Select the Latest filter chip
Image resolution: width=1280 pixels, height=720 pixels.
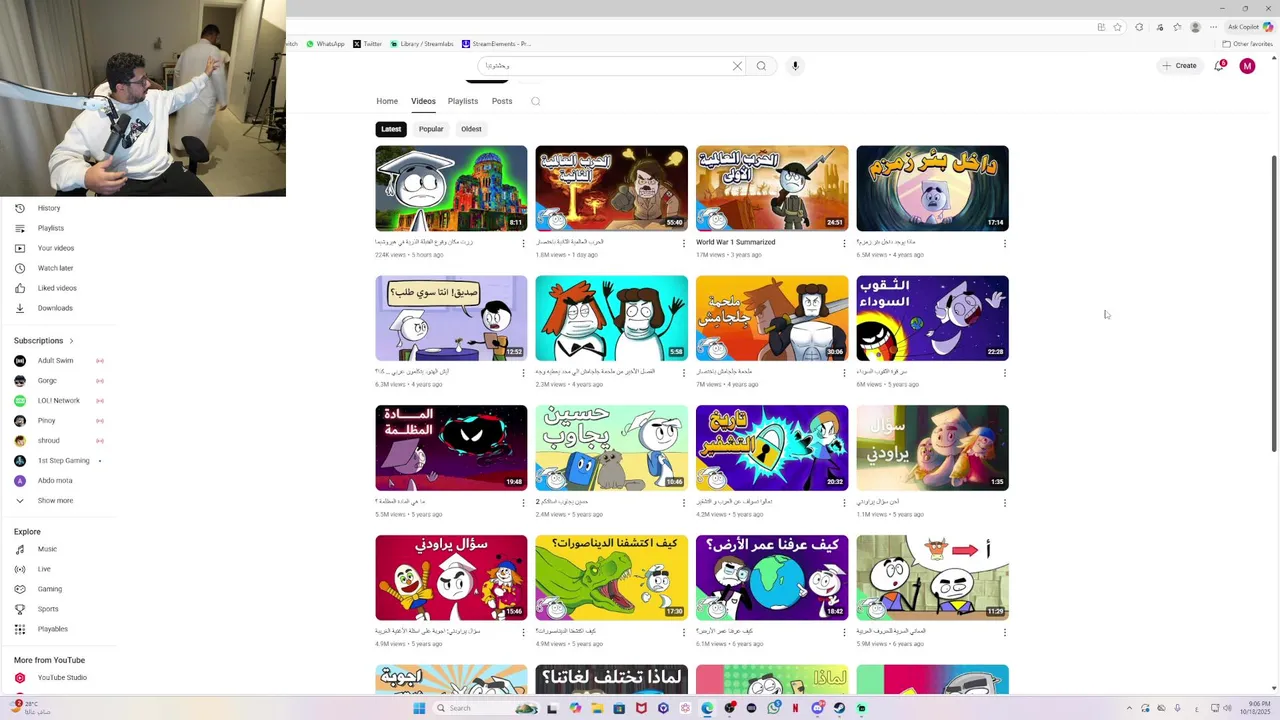tap(391, 129)
